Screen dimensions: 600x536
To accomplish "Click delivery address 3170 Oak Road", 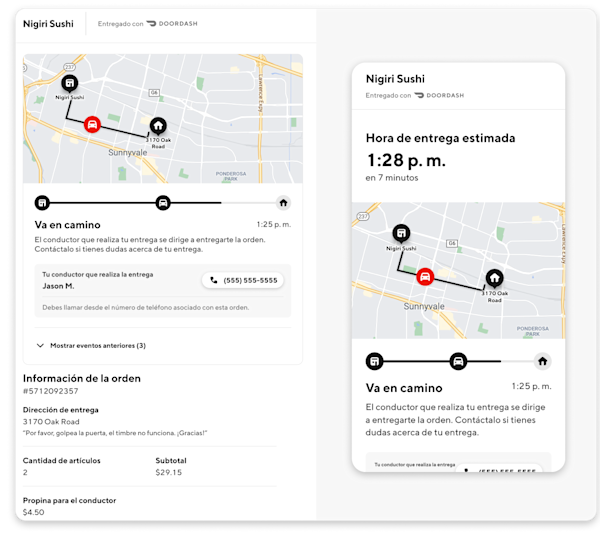I will click(x=51, y=422).
